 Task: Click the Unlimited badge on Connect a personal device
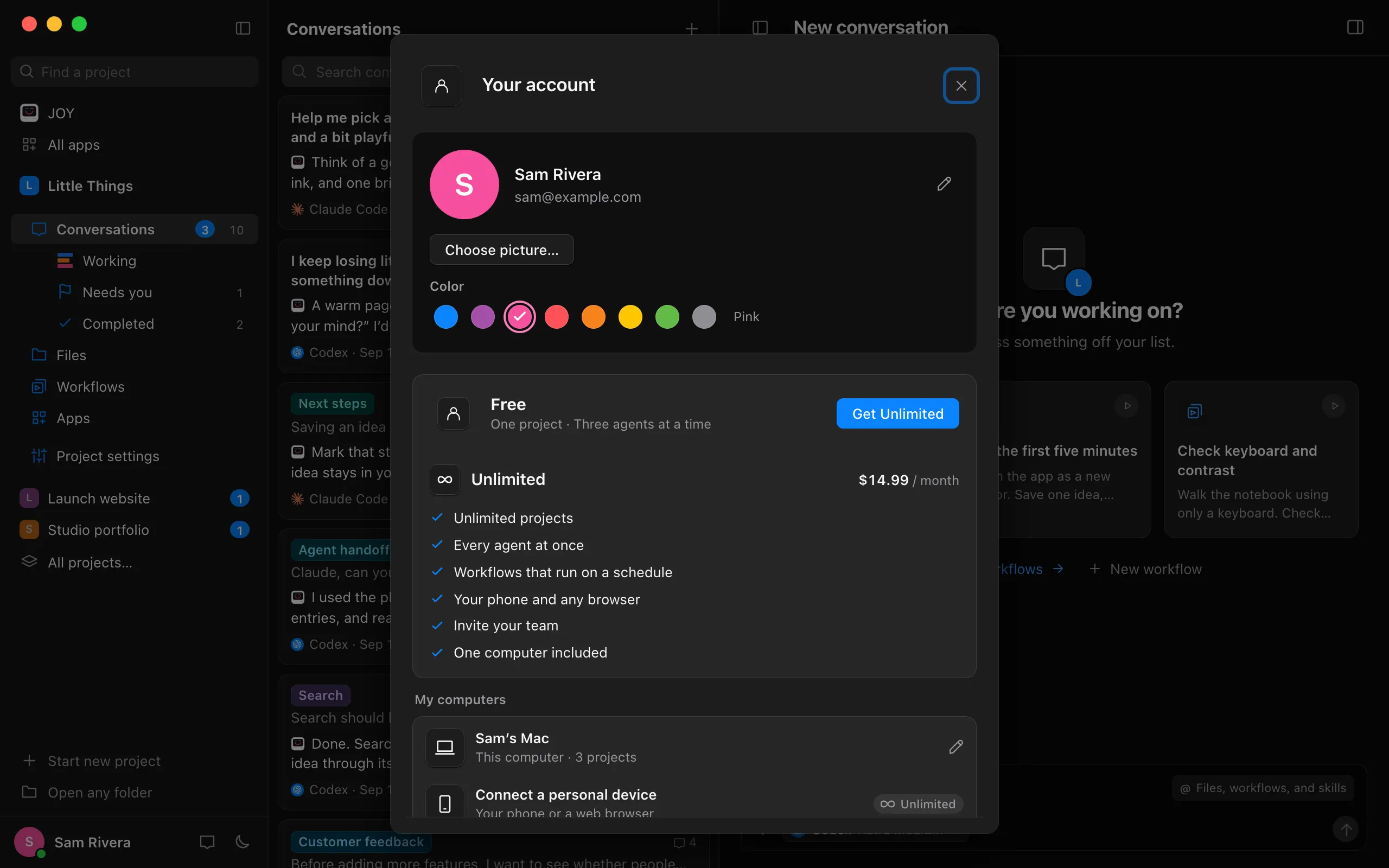918,803
